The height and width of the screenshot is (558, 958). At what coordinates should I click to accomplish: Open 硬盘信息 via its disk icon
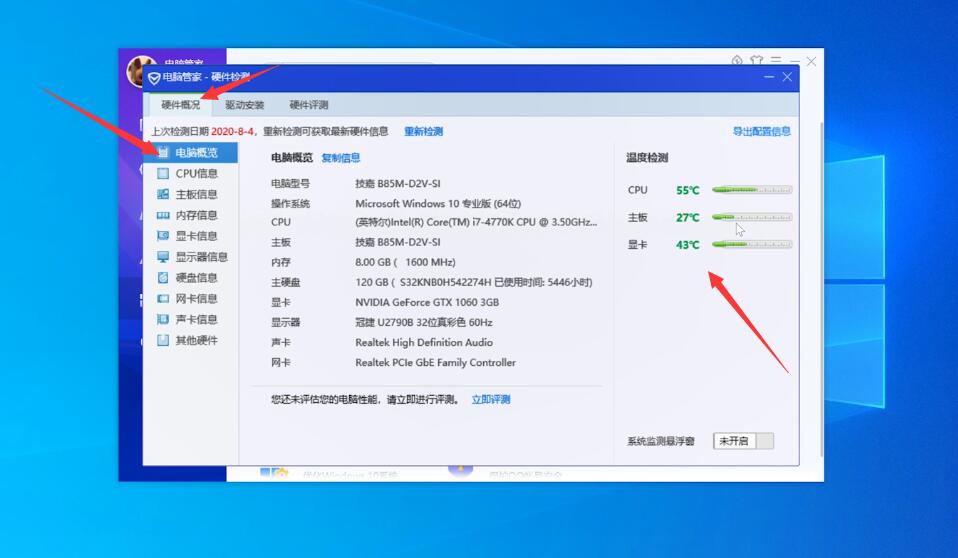pos(163,277)
